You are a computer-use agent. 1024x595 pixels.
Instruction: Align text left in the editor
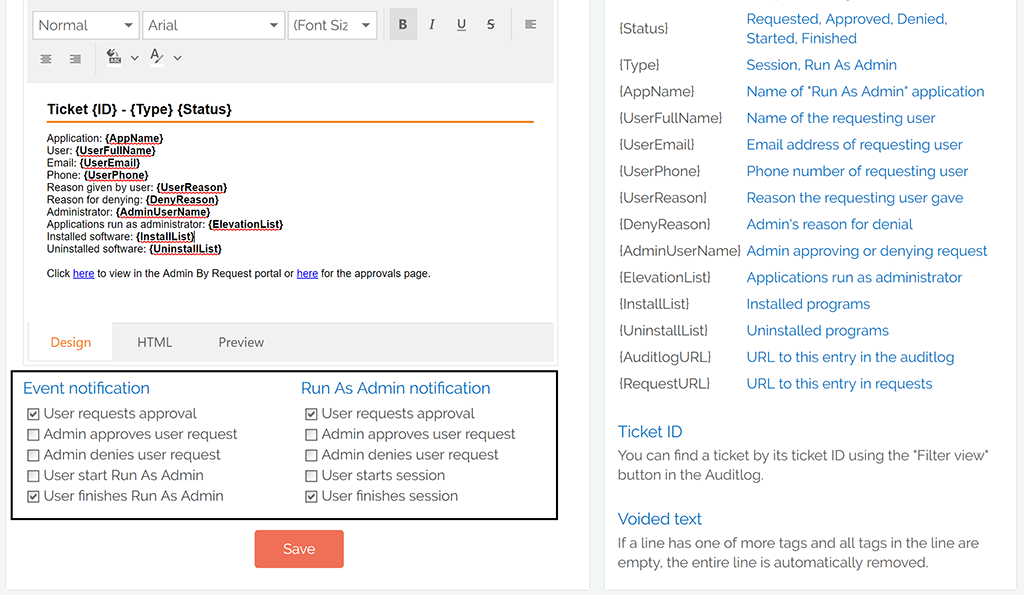530,25
